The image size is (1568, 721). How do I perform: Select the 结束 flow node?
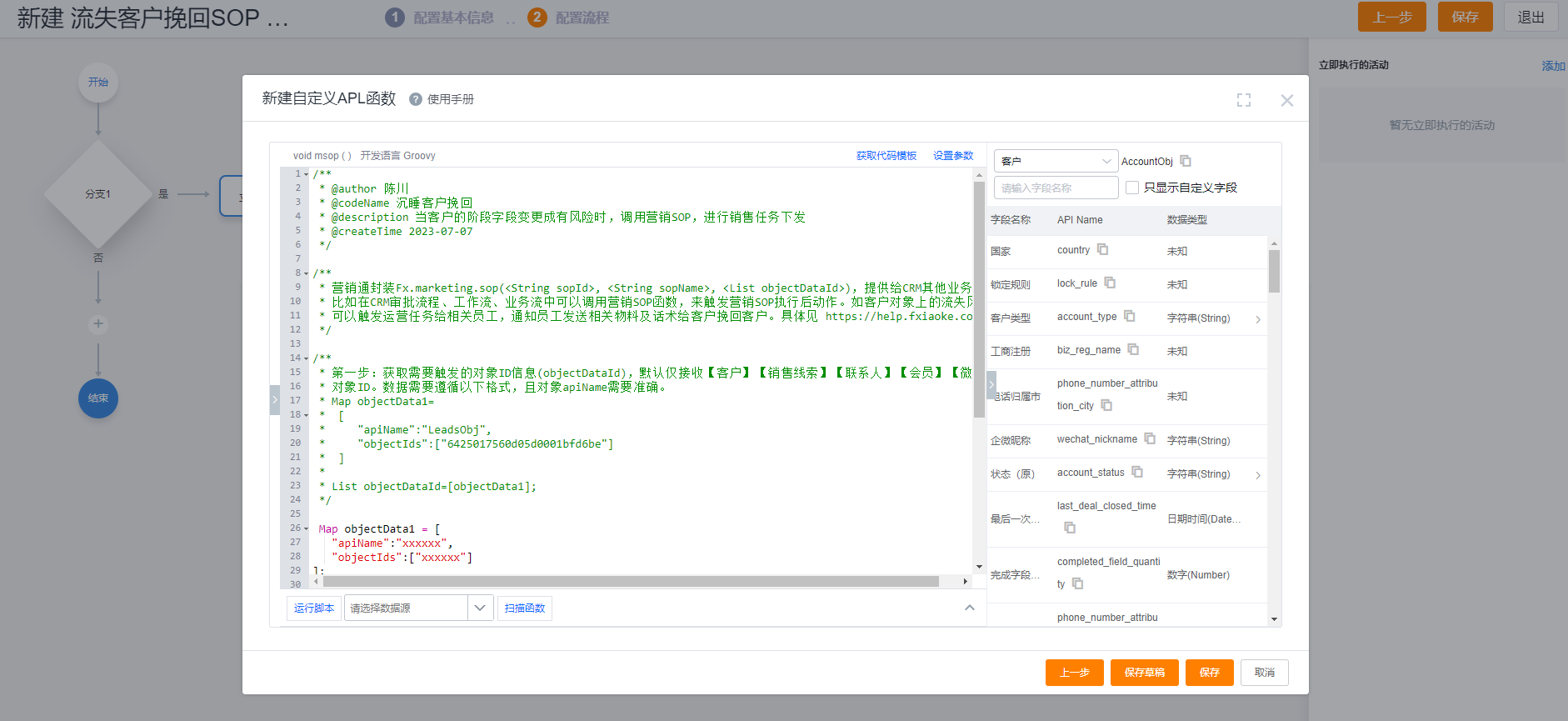click(x=98, y=398)
